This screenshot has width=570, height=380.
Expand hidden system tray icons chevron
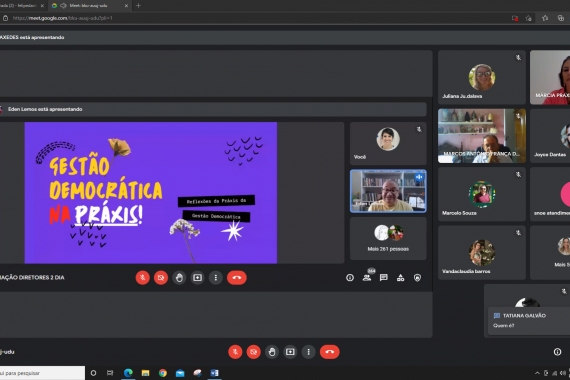point(537,373)
